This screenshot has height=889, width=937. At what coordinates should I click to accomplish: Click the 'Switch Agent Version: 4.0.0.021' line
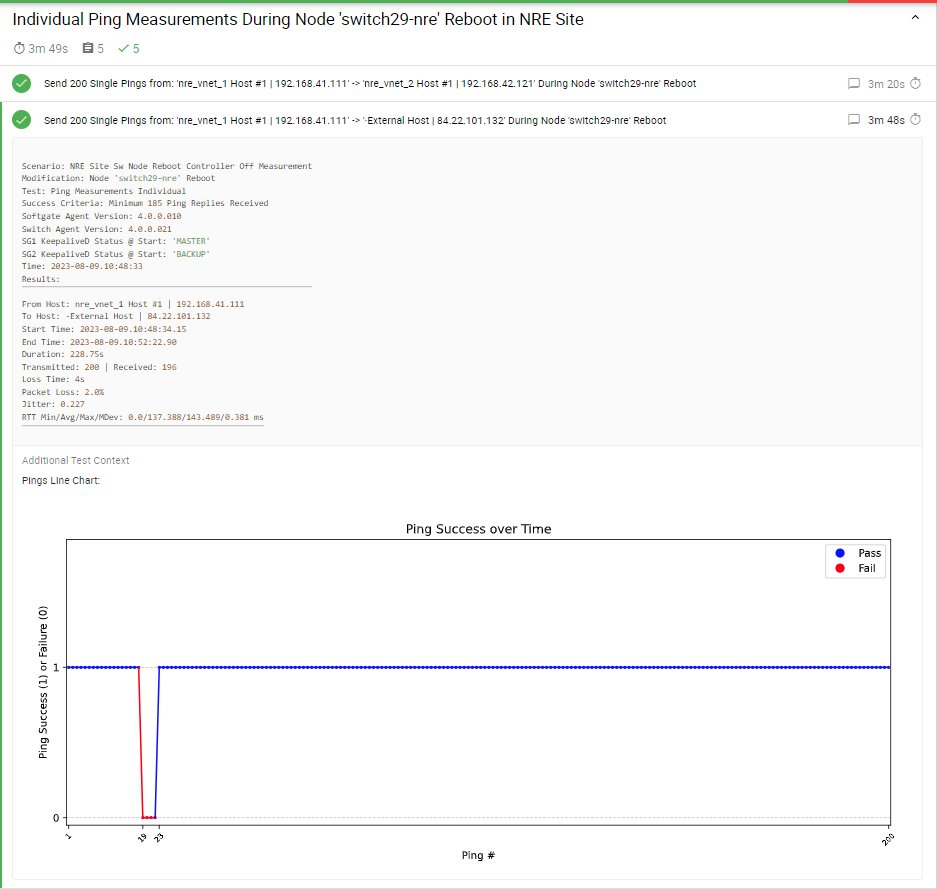97,229
